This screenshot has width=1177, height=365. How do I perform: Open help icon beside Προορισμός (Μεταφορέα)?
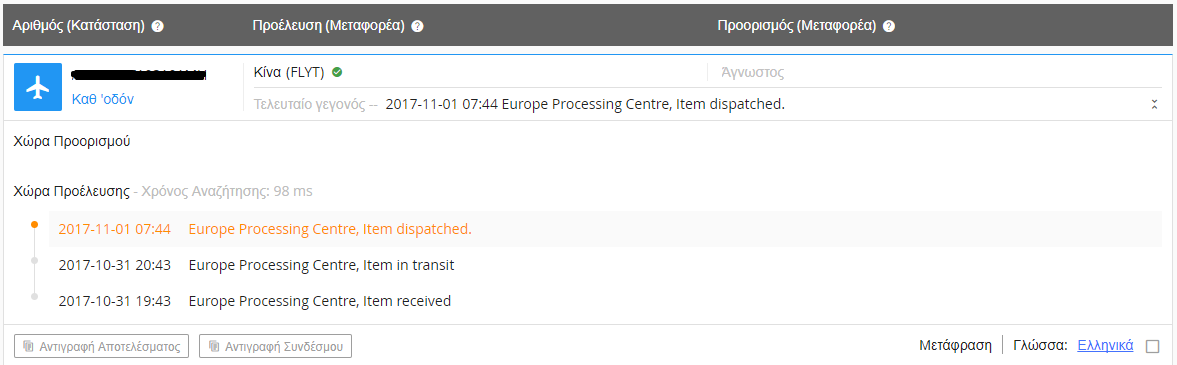click(889, 26)
